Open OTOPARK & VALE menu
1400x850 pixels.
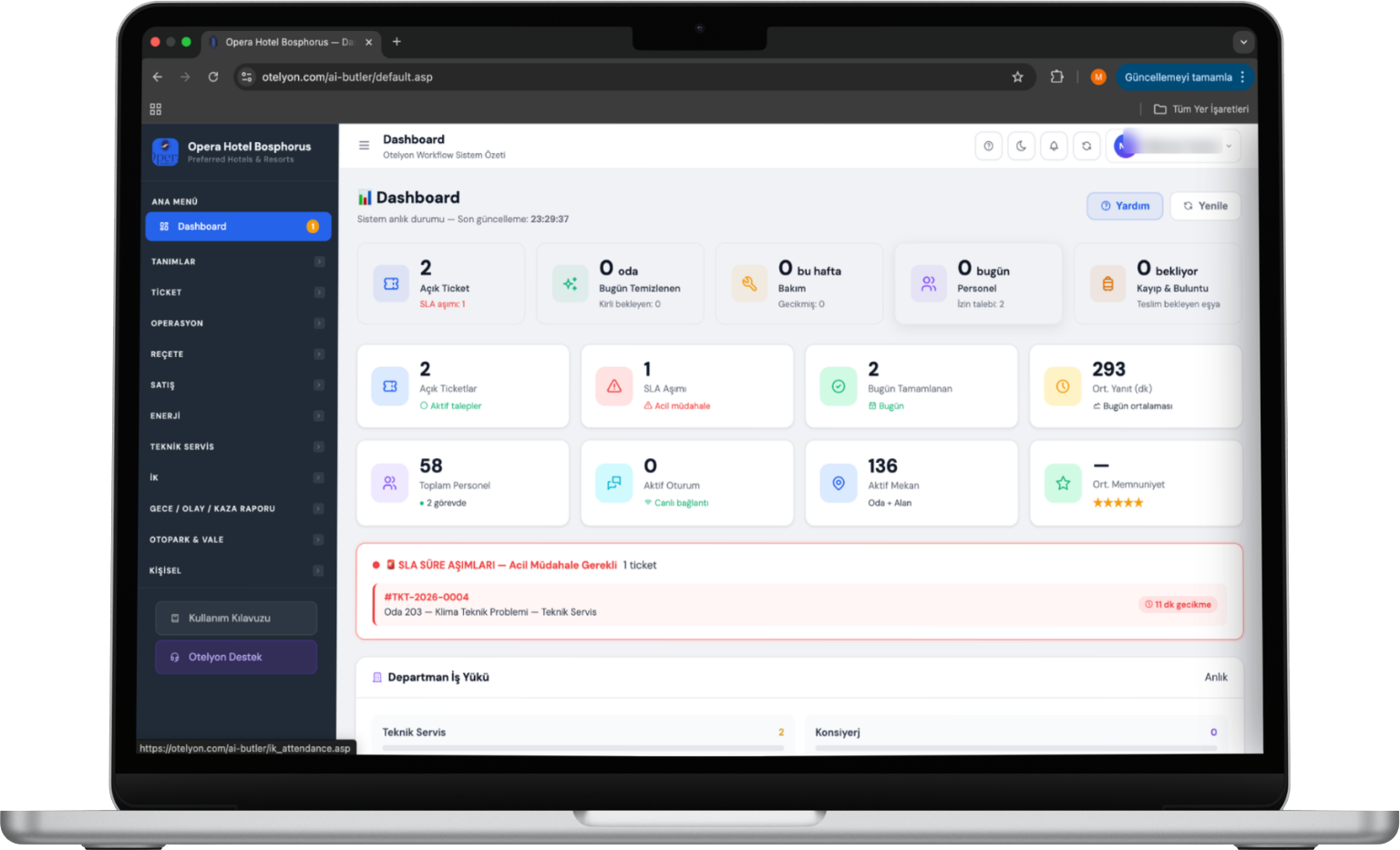(238, 539)
